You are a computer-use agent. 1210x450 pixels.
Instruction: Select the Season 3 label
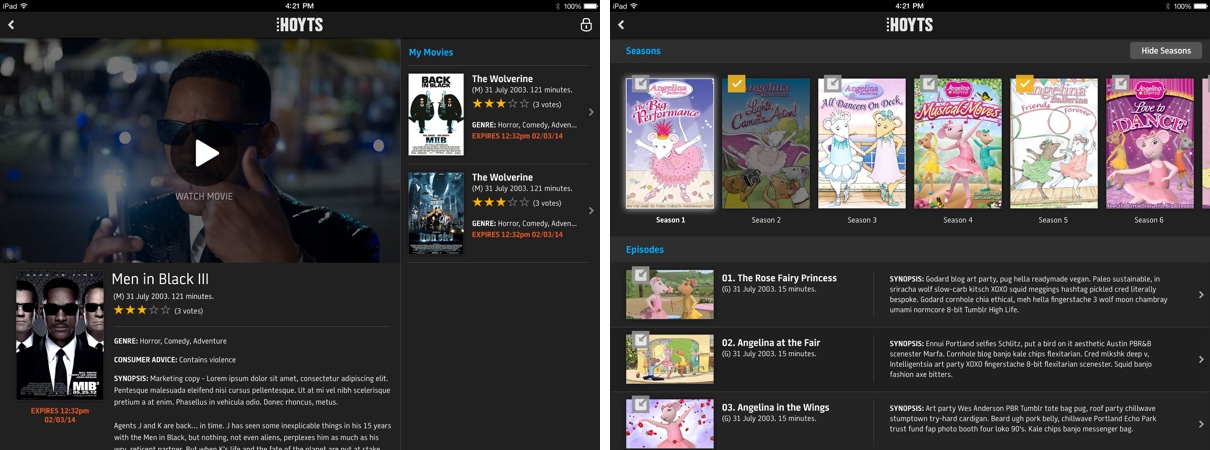861,220
